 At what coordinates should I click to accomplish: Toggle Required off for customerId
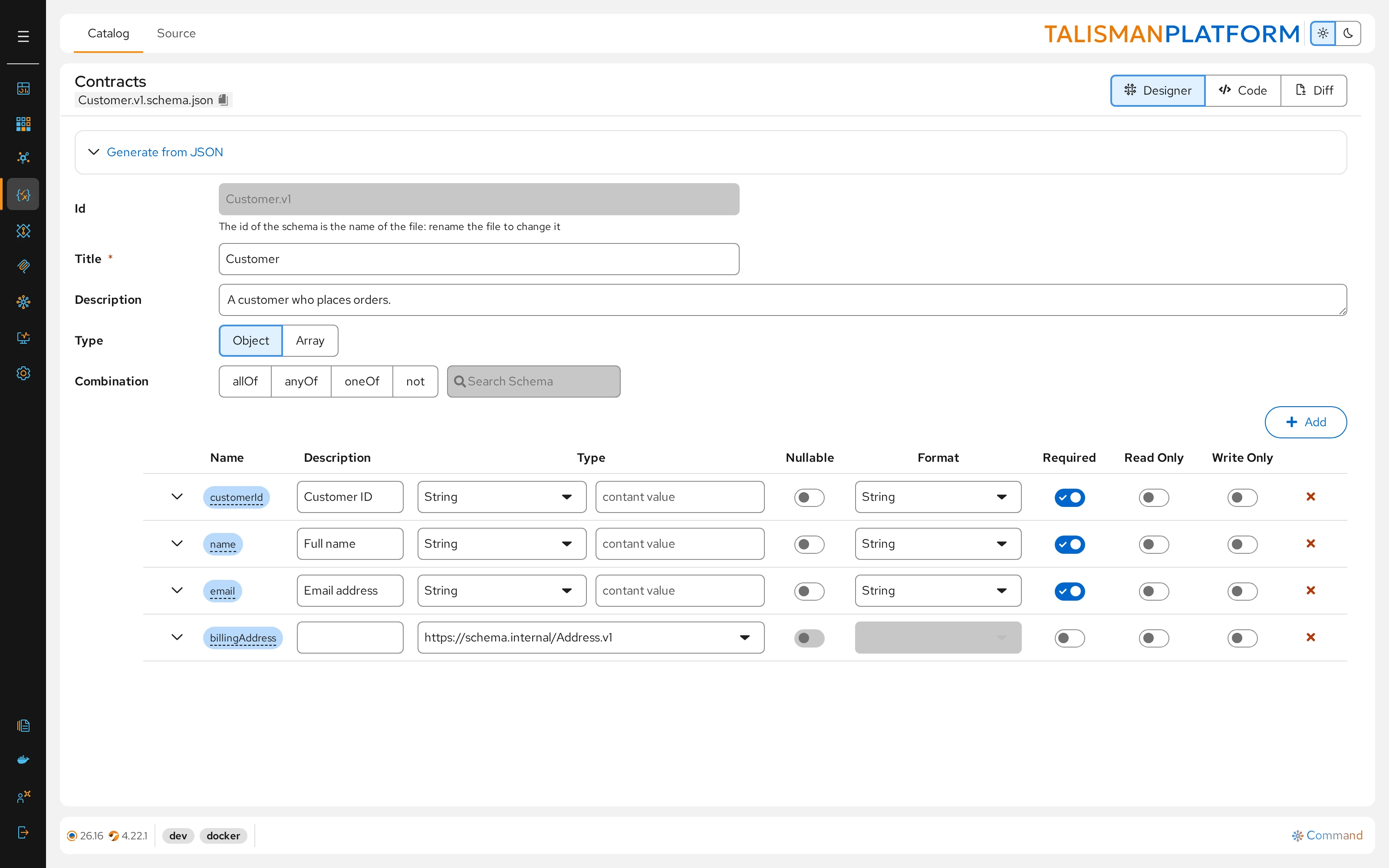coord(1069,497)
